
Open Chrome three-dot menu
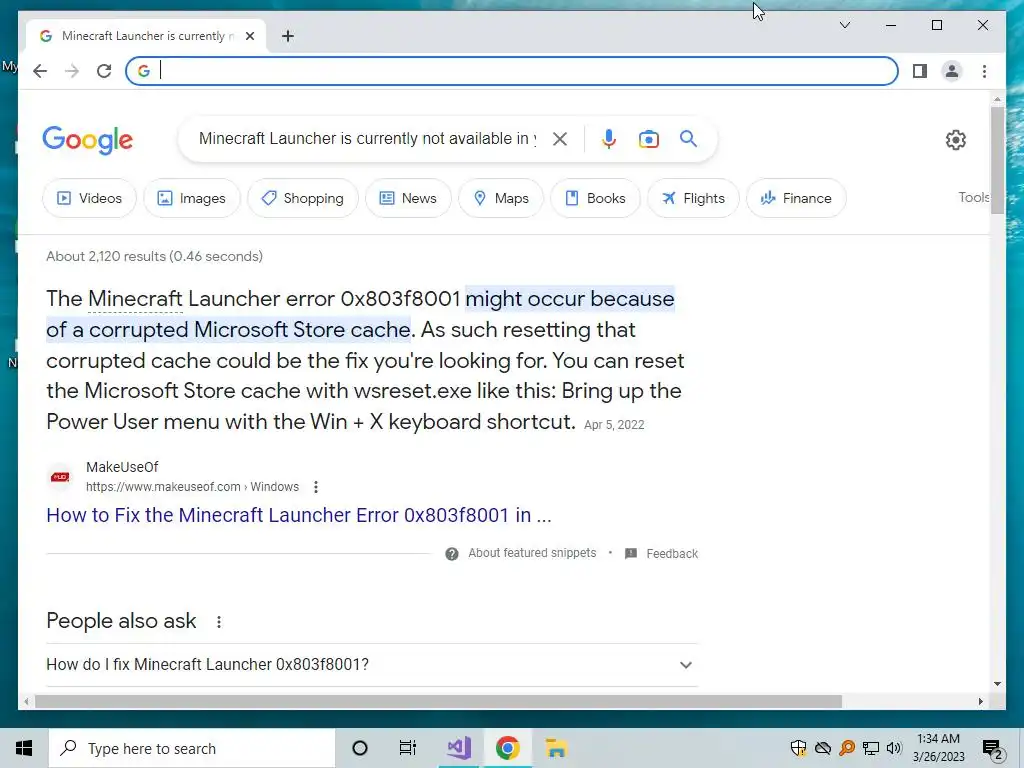coord(984,71)
